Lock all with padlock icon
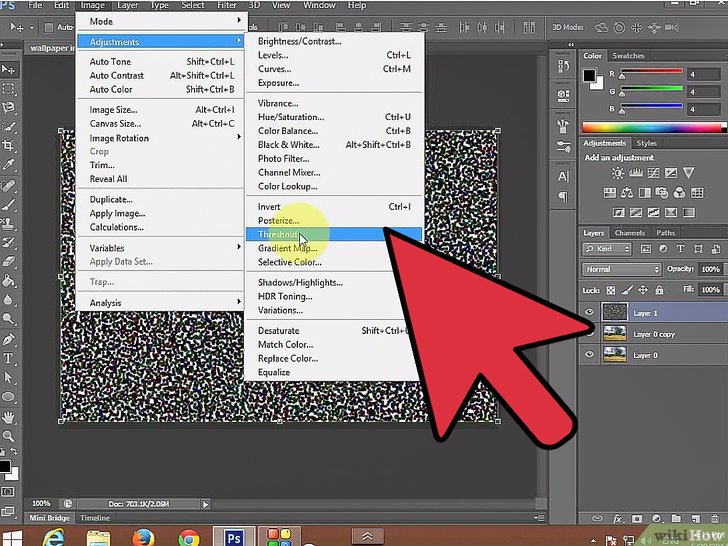 659,290
